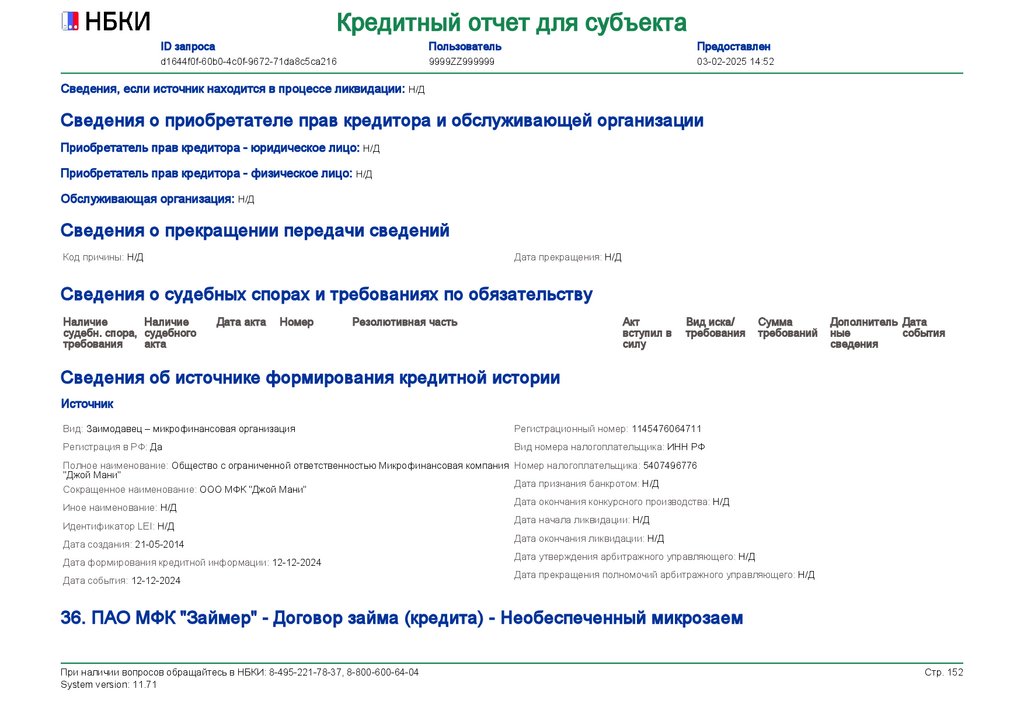Click heading 'Сведения о судебных спорах и требованиях'
Image resolution: width=1024 pixels, height=724 pixels.
click(327, 294)
